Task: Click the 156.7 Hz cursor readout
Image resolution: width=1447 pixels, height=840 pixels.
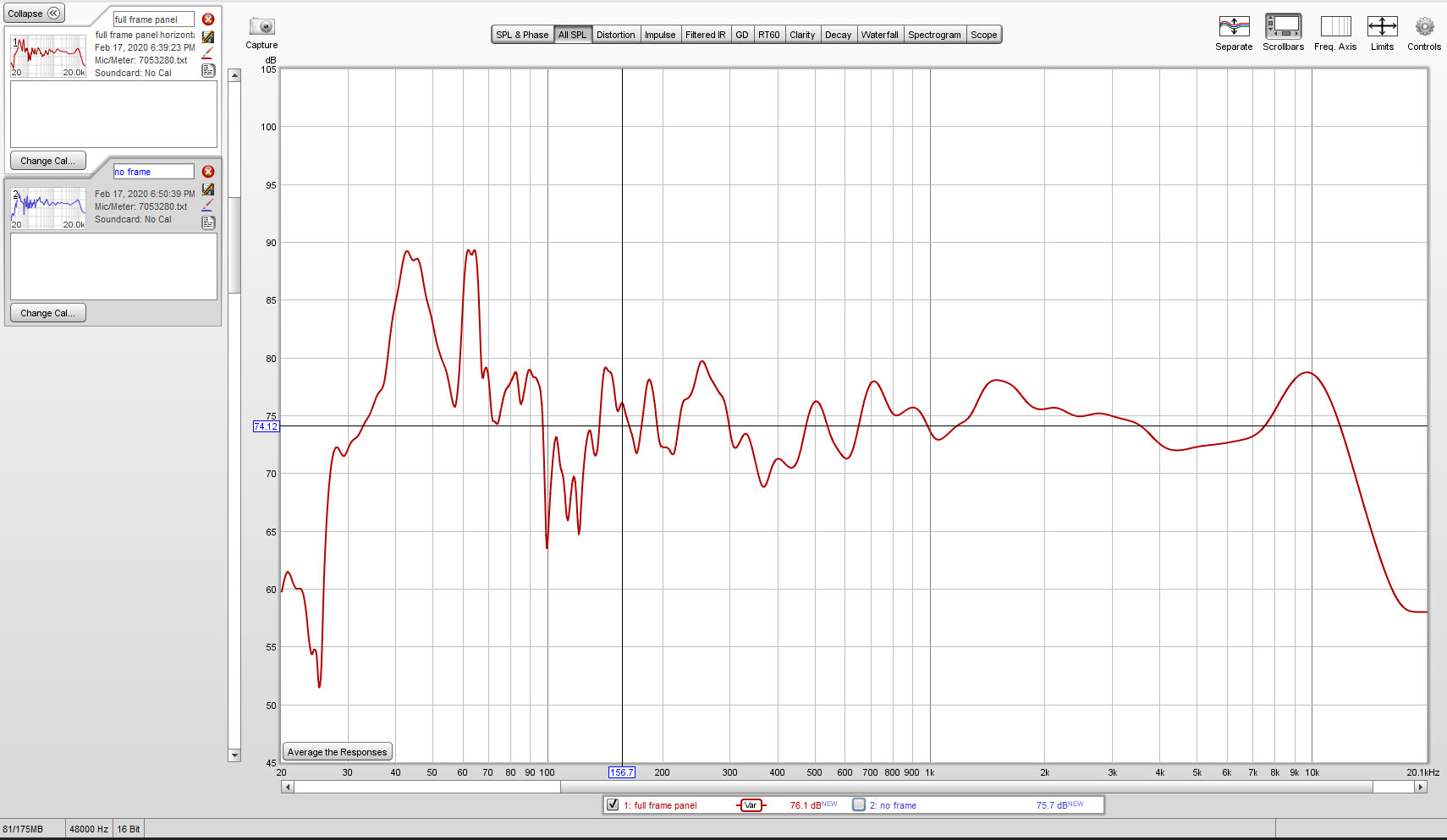Action: click(x=621, y=772)
